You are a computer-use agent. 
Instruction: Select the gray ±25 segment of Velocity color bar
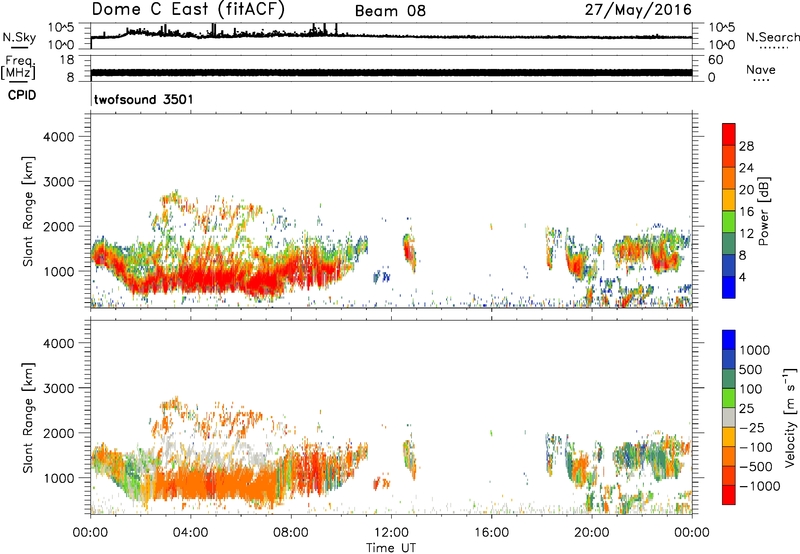coord(729,417)
